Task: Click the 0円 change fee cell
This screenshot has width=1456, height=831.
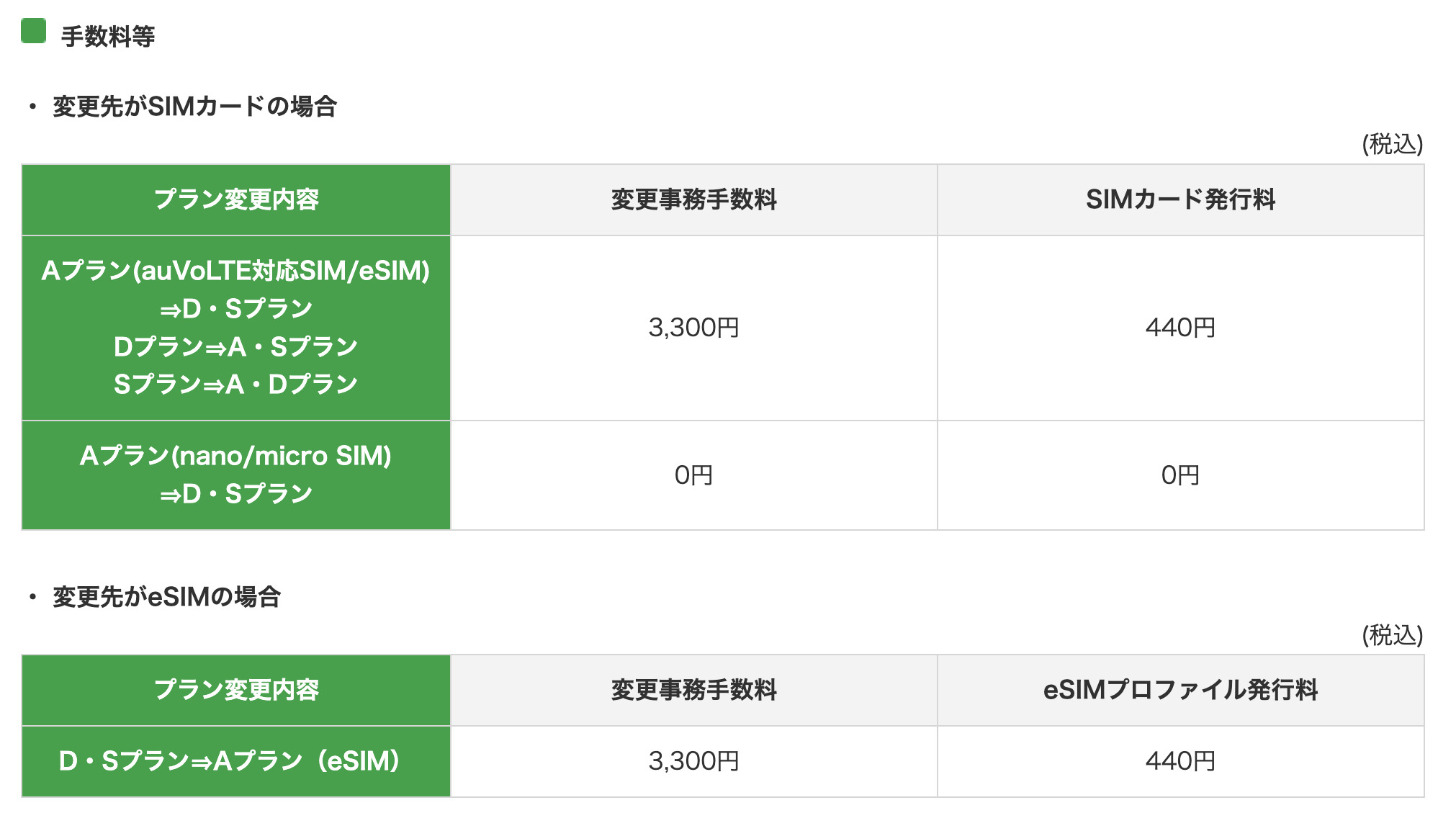Action: point(693,475)
